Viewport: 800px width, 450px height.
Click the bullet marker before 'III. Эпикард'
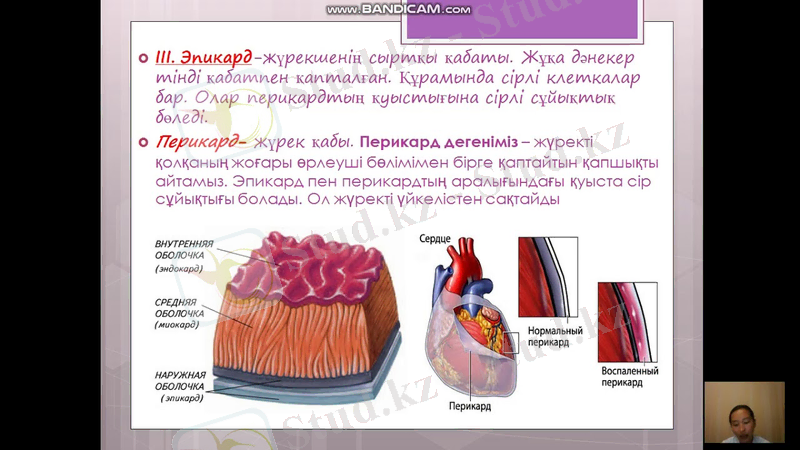[x=144, y=58]
